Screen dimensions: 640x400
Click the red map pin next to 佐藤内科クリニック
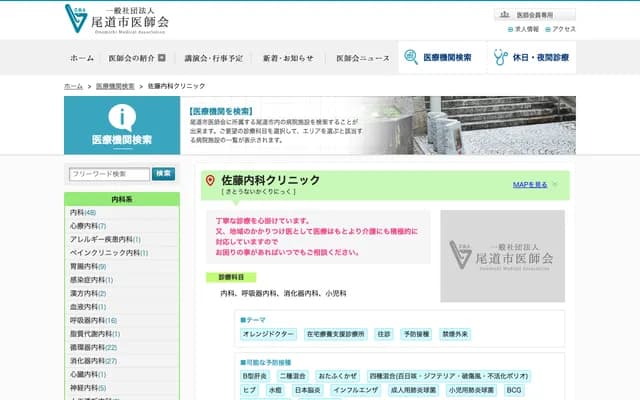pyautogui.click(x=210, y=180)
